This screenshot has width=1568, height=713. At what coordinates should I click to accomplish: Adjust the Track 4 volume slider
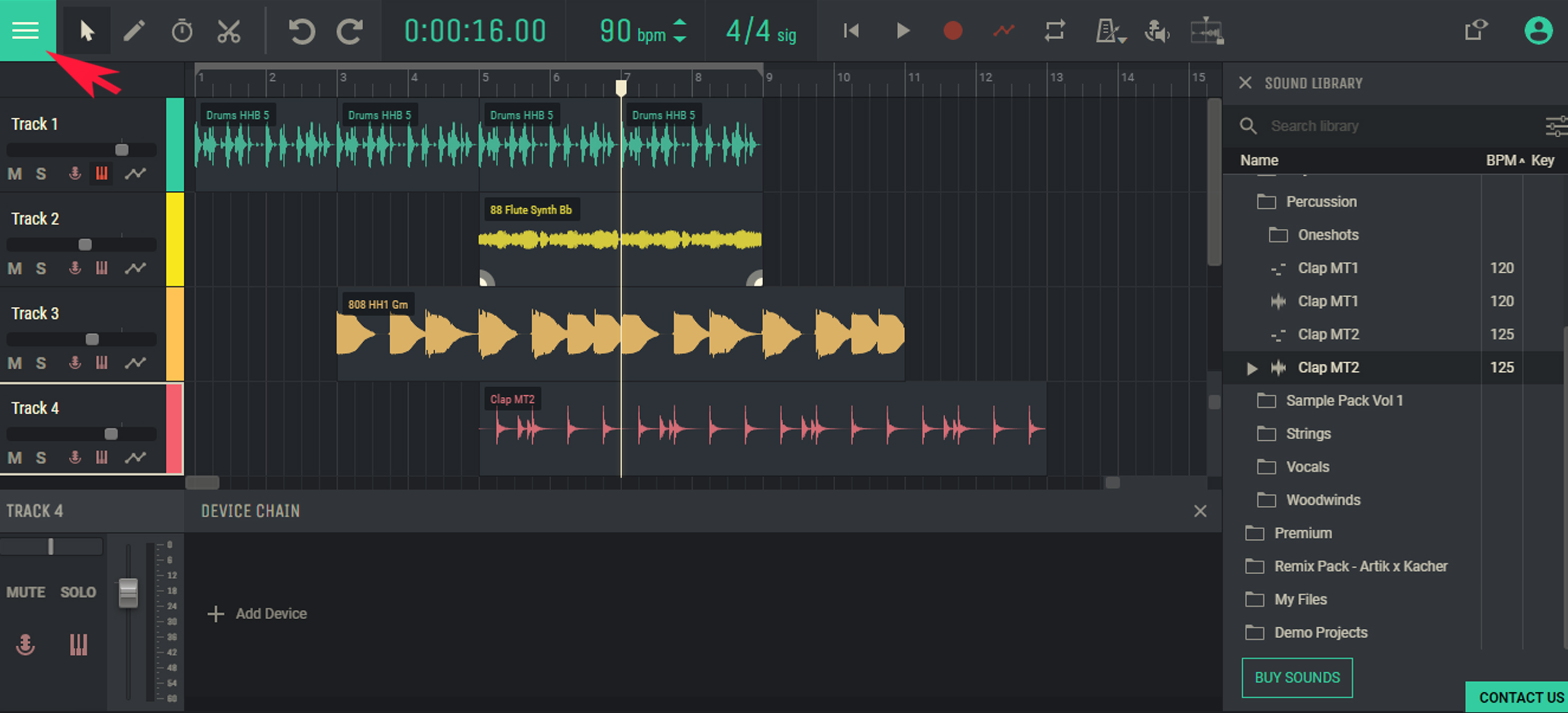(x=111, y=433)
